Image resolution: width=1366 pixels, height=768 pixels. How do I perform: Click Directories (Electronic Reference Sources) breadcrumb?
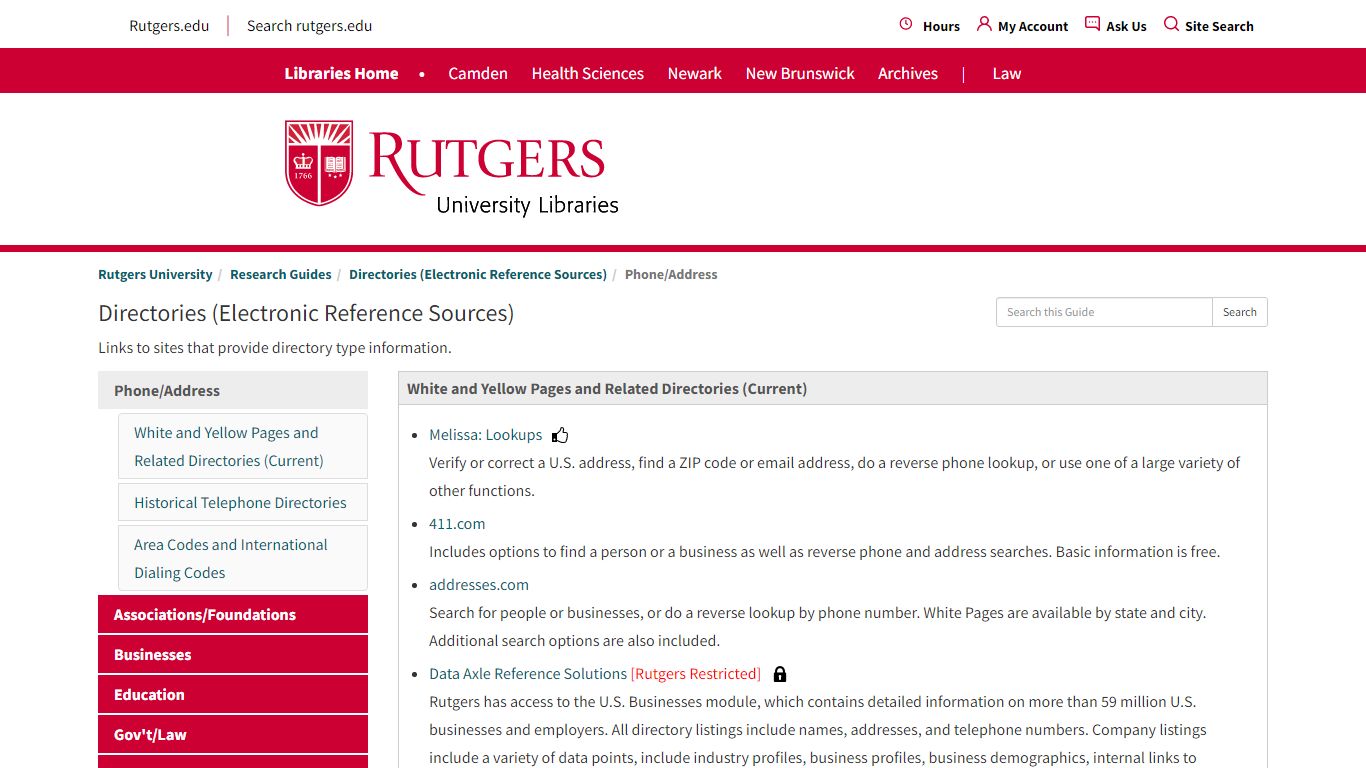pyautogui.click(x=478, y=274)
